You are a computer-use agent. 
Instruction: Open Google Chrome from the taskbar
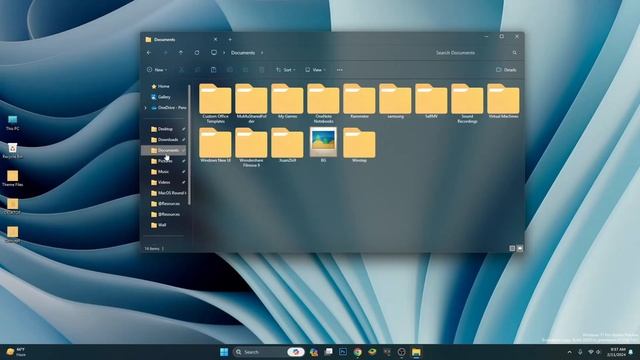[x=358, y=352]
